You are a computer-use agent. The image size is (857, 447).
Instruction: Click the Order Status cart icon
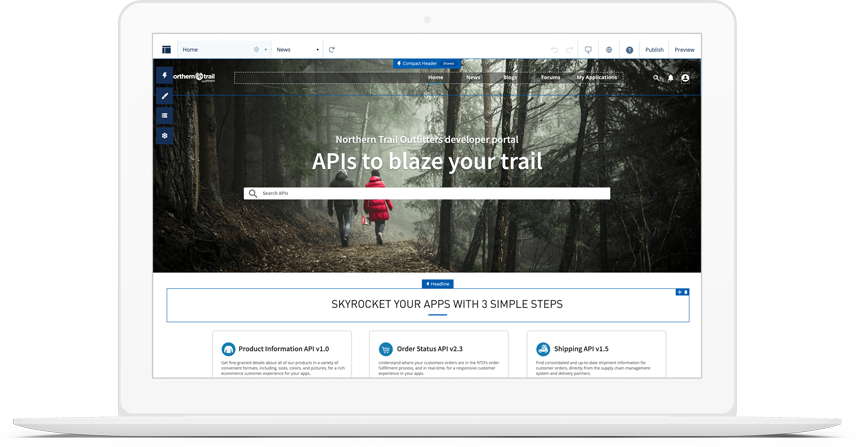(x=386, y=349)
